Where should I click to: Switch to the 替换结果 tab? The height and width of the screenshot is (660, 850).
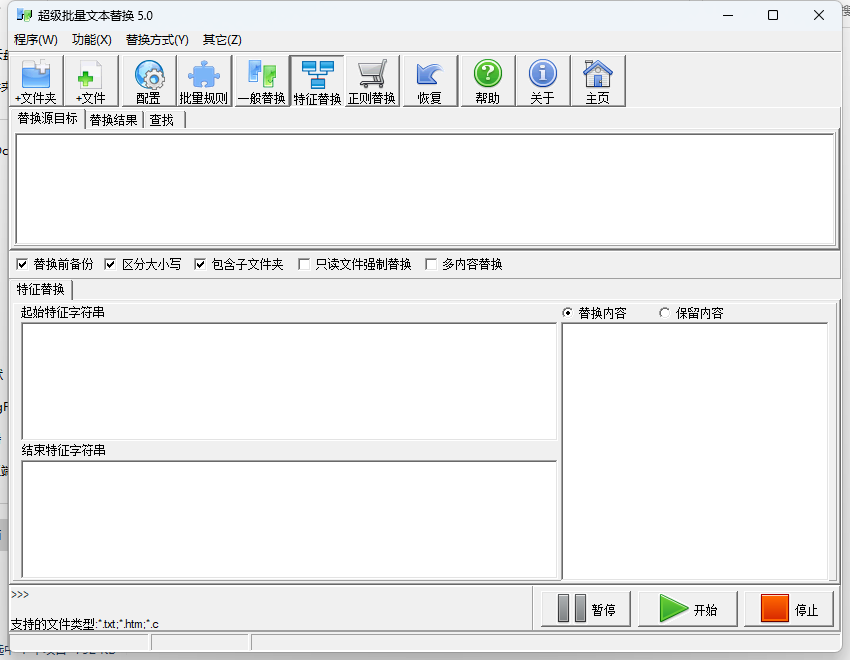(114, 120)
